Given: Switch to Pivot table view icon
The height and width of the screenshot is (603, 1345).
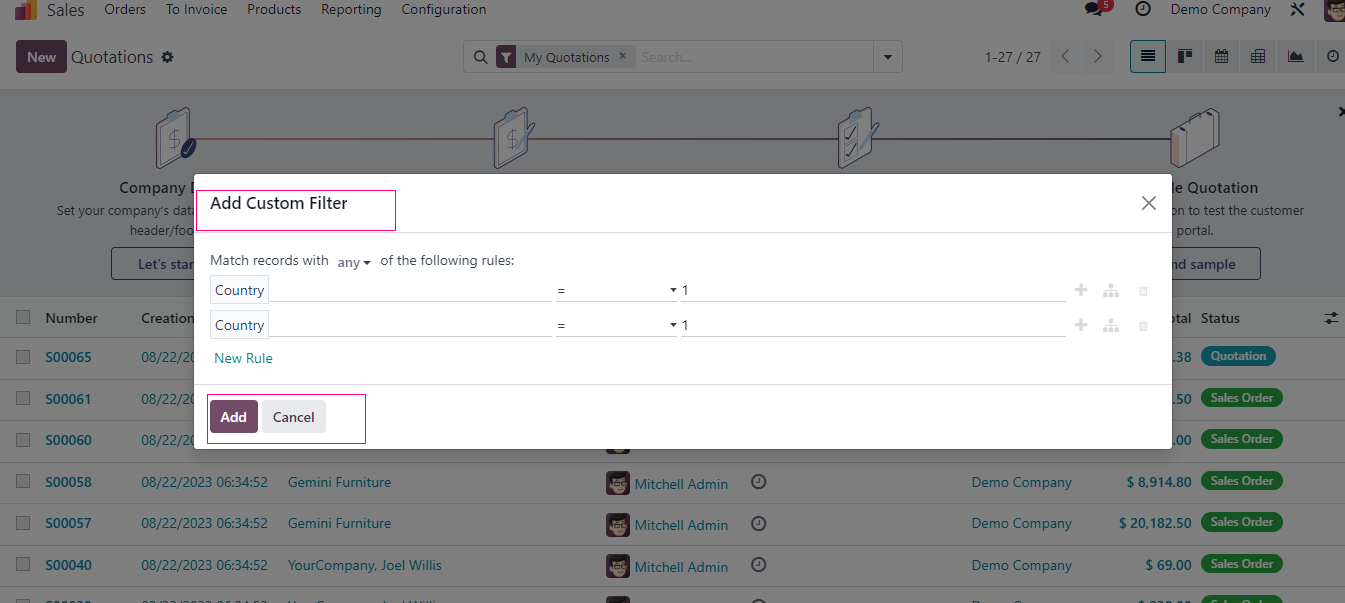Looking at the screenshot, I should point(1258,57).
